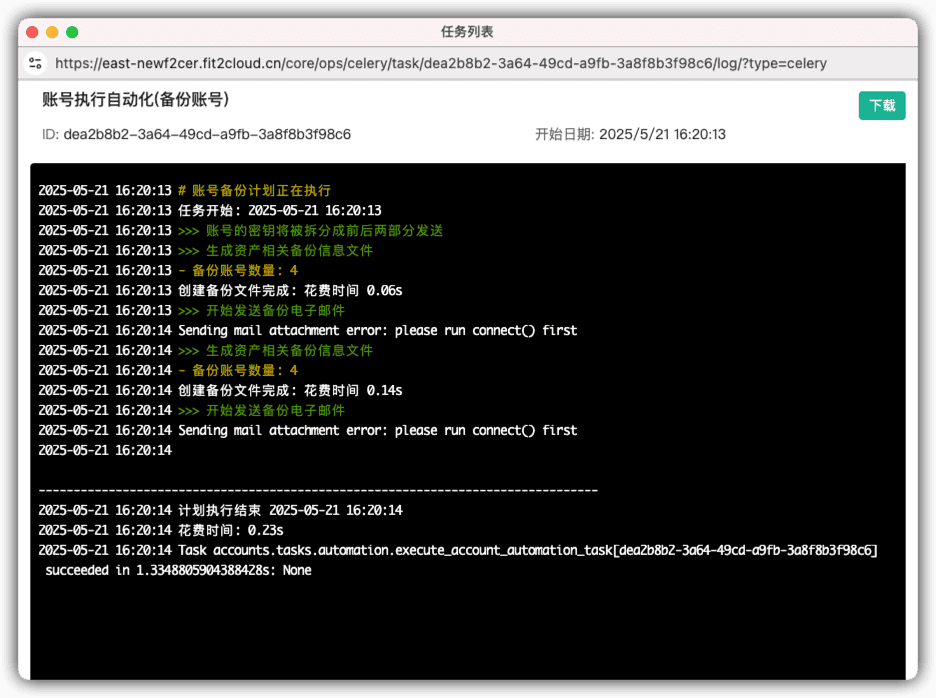Click the log line 计划执行结束
This screenshot has height=698, width=936.
point(220,510)
